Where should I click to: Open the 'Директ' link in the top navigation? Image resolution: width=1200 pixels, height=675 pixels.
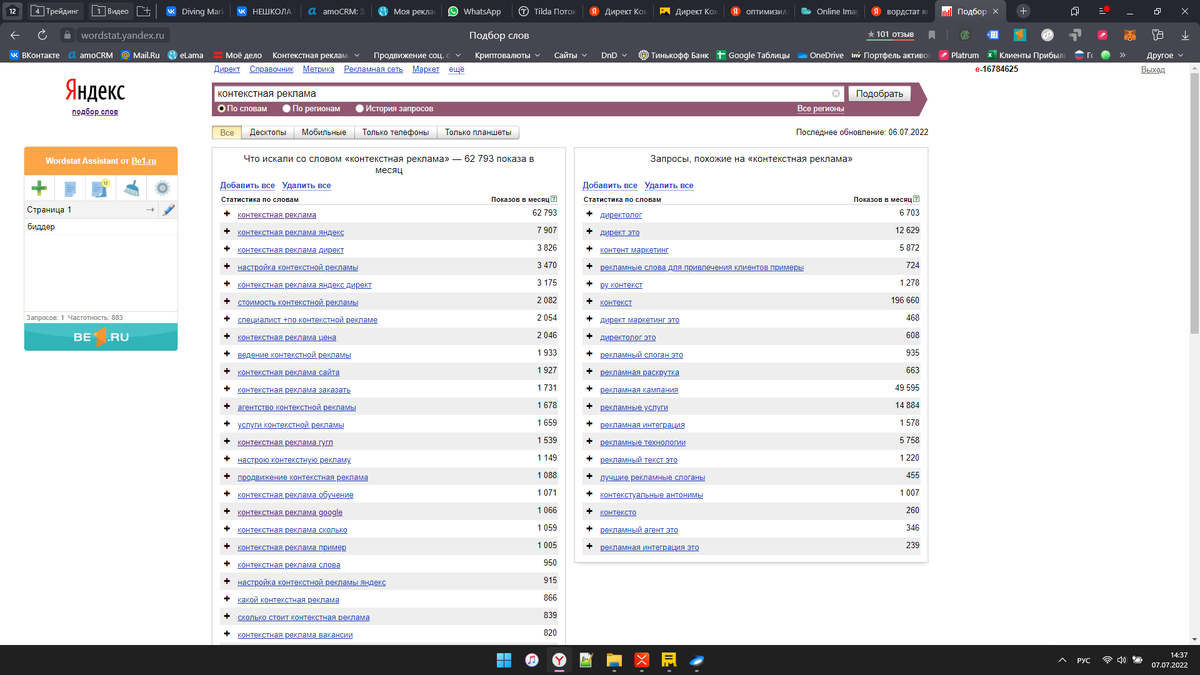[227, 70]
